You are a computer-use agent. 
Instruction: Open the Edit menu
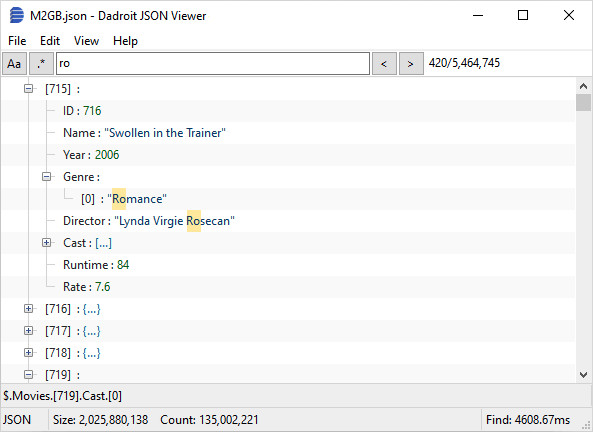(50, 41)
